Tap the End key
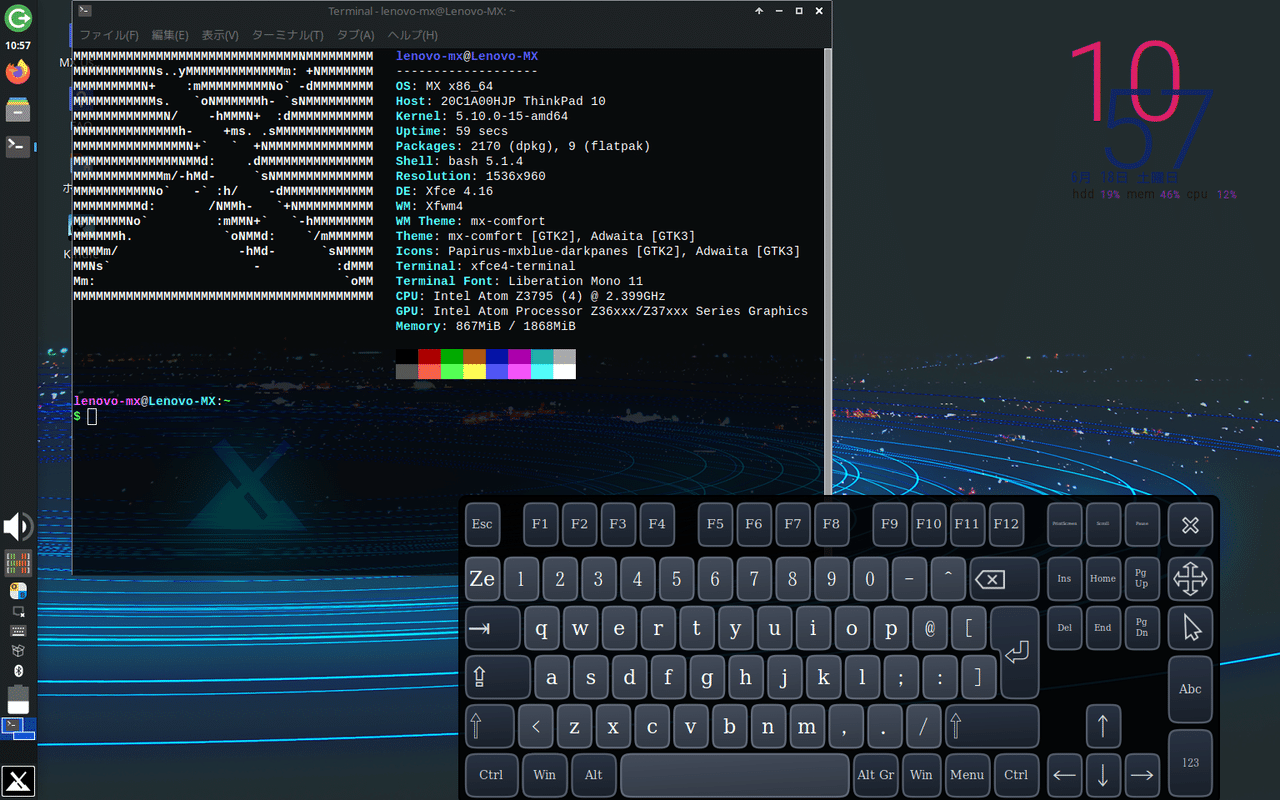Image resolution: width=1280 pixels, height=800 pixels. 1103,627
